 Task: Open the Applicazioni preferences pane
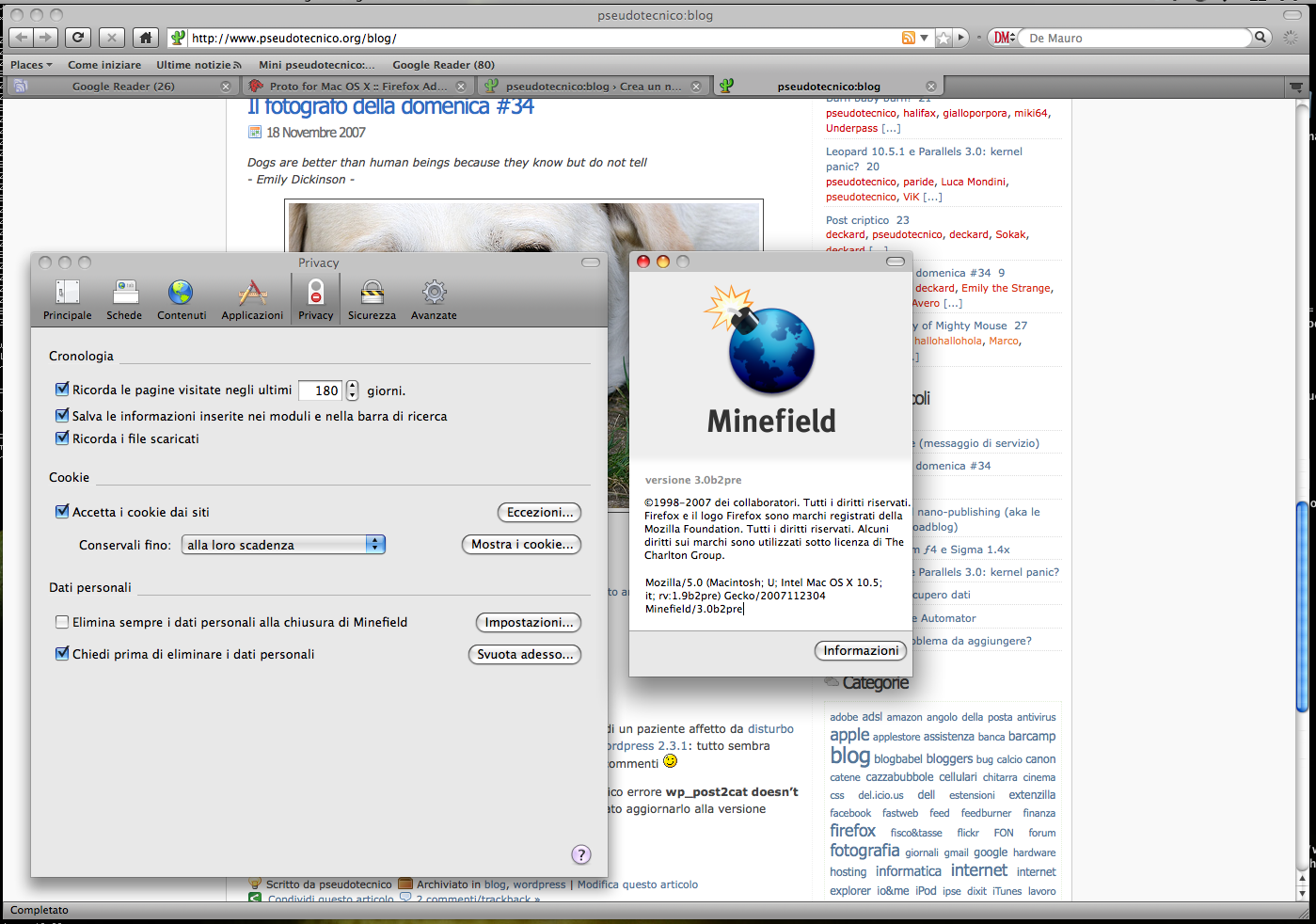252,300
